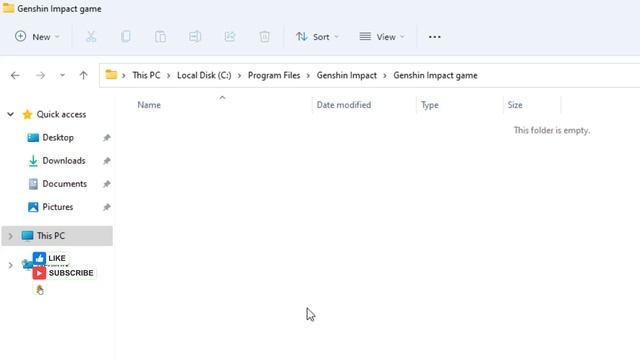This screenshot has height=360, width=640.
Task: Expand the node below This PC
Action: 11,266
